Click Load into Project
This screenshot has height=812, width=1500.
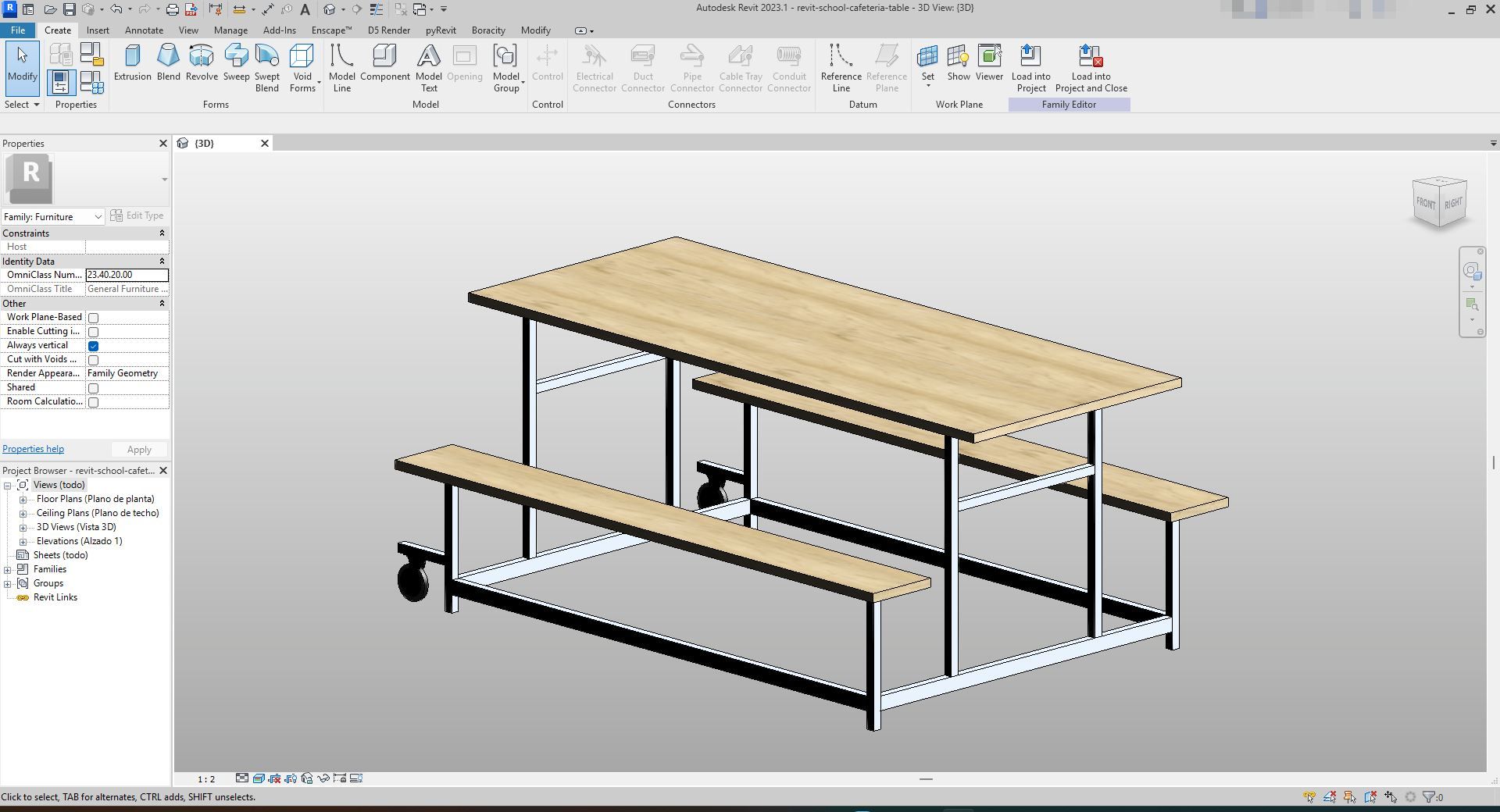[x=1030, y=68]
